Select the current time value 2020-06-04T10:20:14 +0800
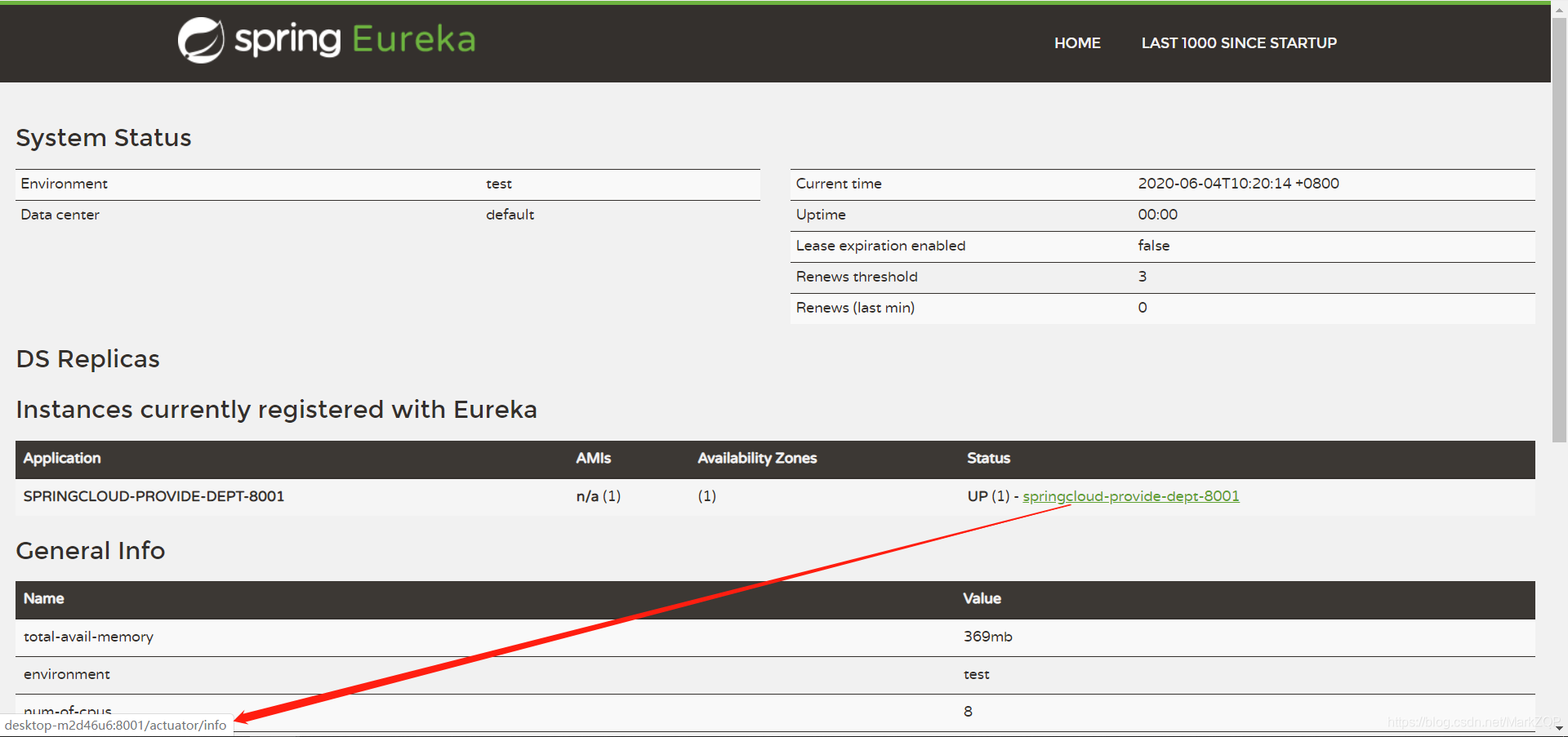 [x=1238, y=184]
